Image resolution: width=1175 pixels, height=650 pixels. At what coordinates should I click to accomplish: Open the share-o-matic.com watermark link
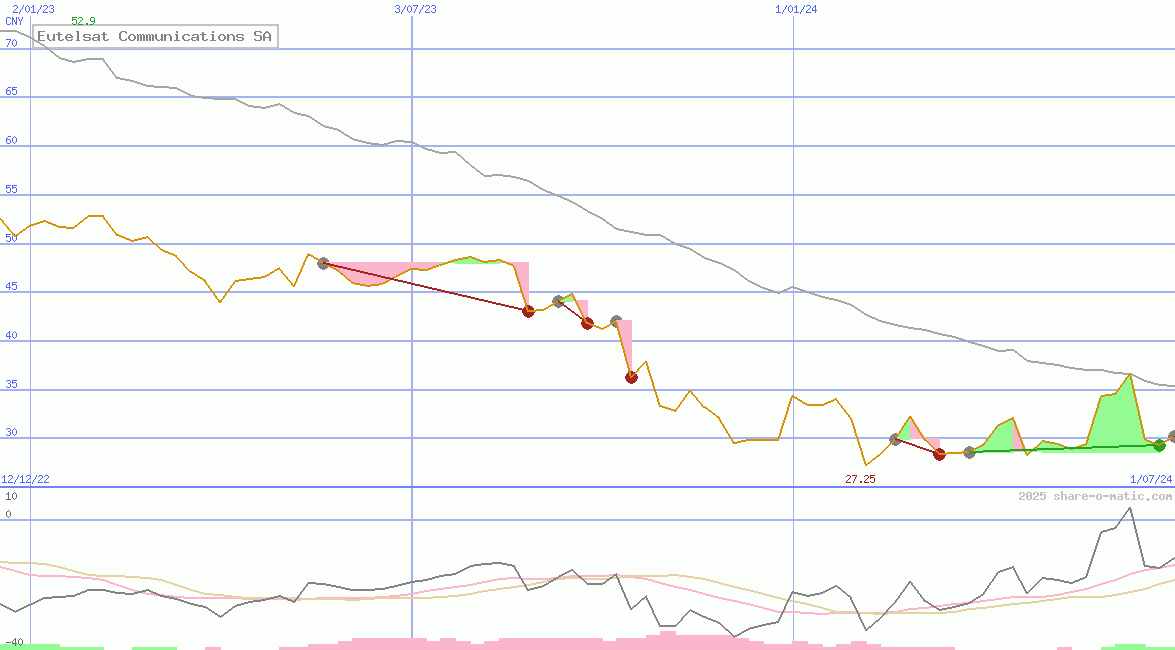tap(1095, 496)
